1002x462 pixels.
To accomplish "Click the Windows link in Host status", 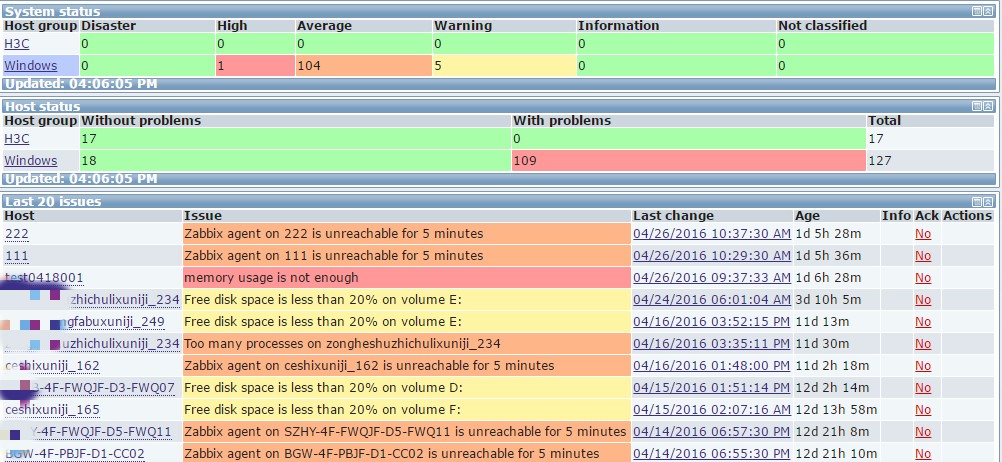I will [x=31, y=161].
